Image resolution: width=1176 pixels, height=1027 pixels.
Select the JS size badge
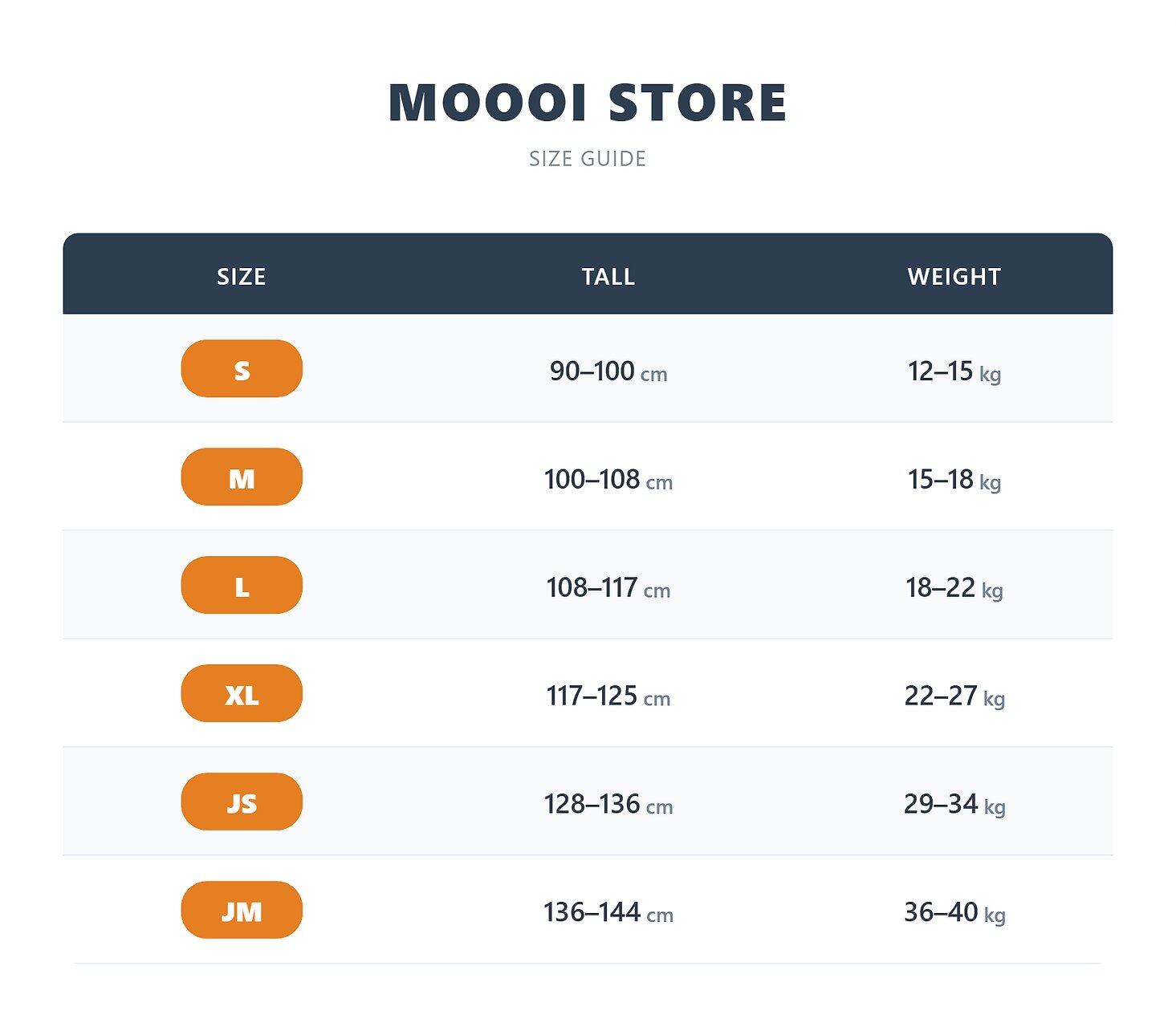tap(242, 802)
